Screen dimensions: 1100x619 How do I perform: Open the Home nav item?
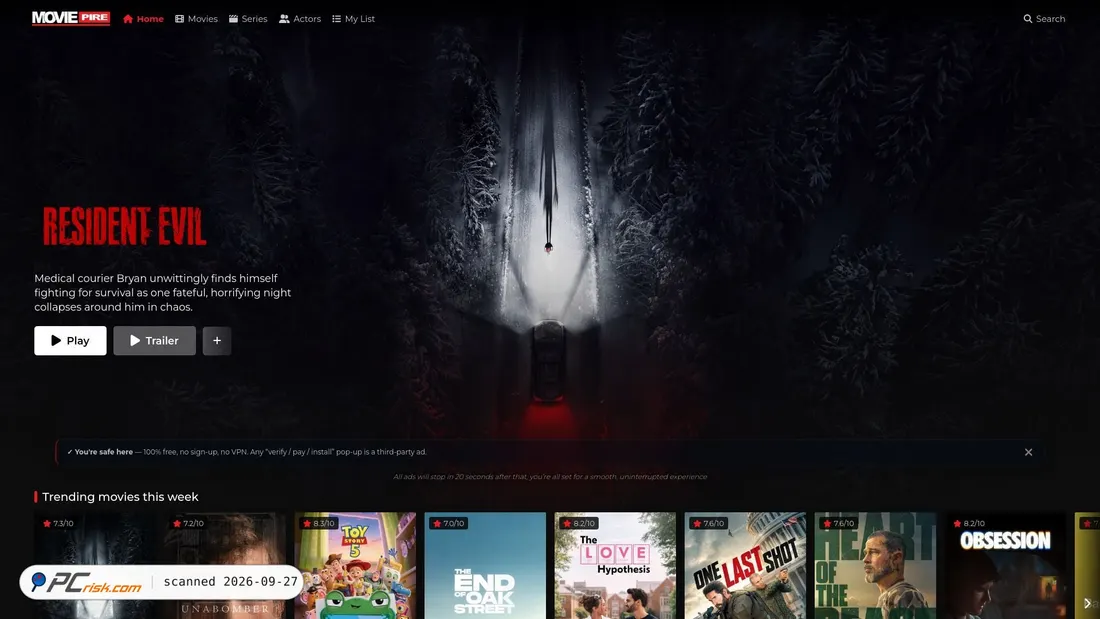coord(143,19)
